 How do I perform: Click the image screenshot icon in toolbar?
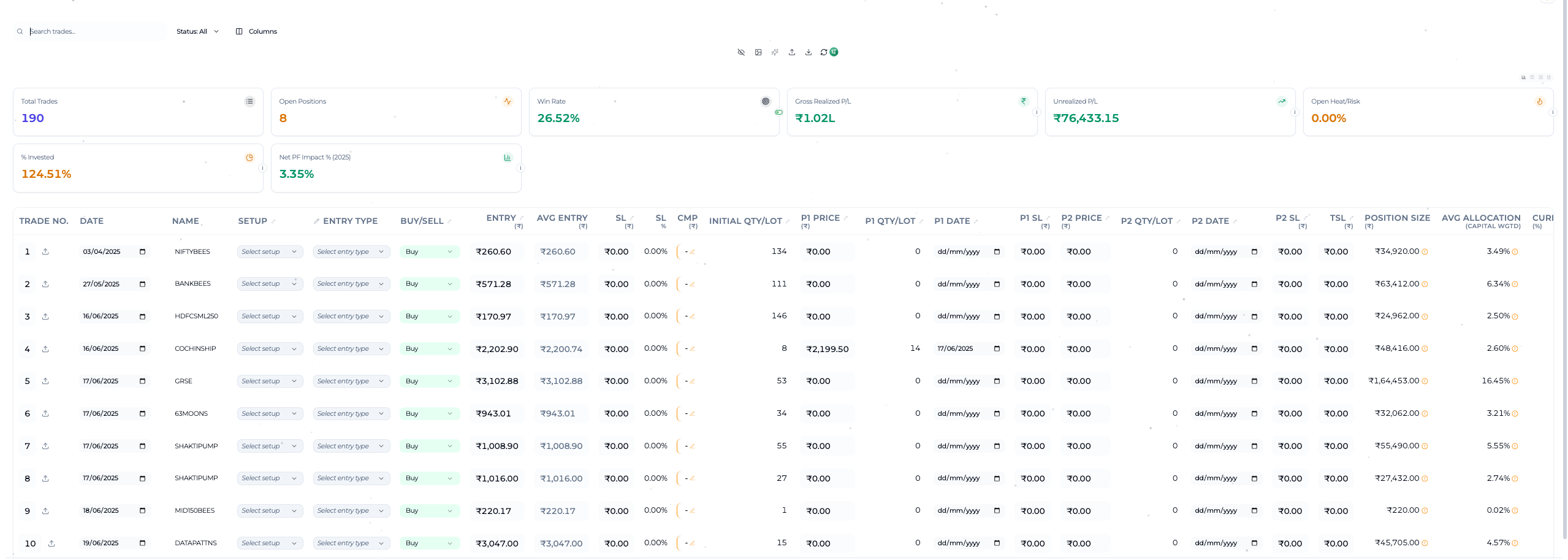pyautogui.click(x=758, y=52)
